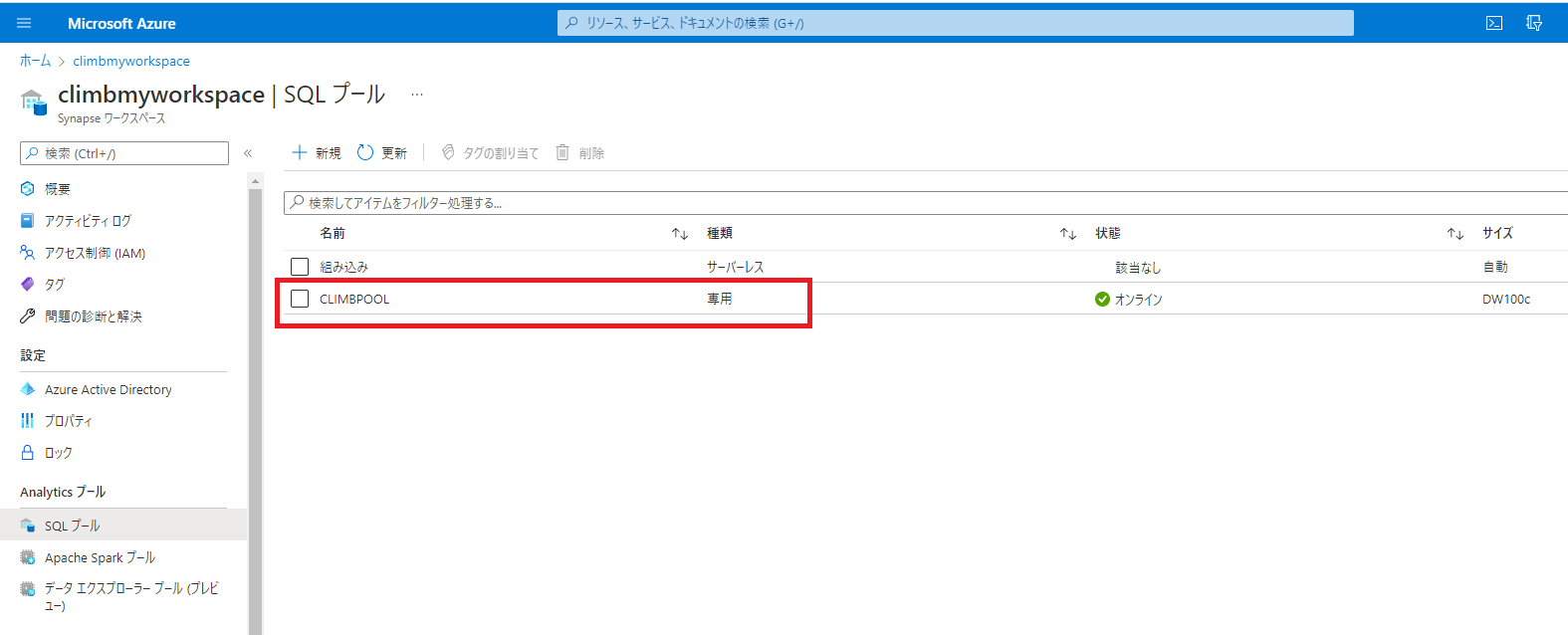
Task: Focus the global resource search box
Action: coord(956,23)
